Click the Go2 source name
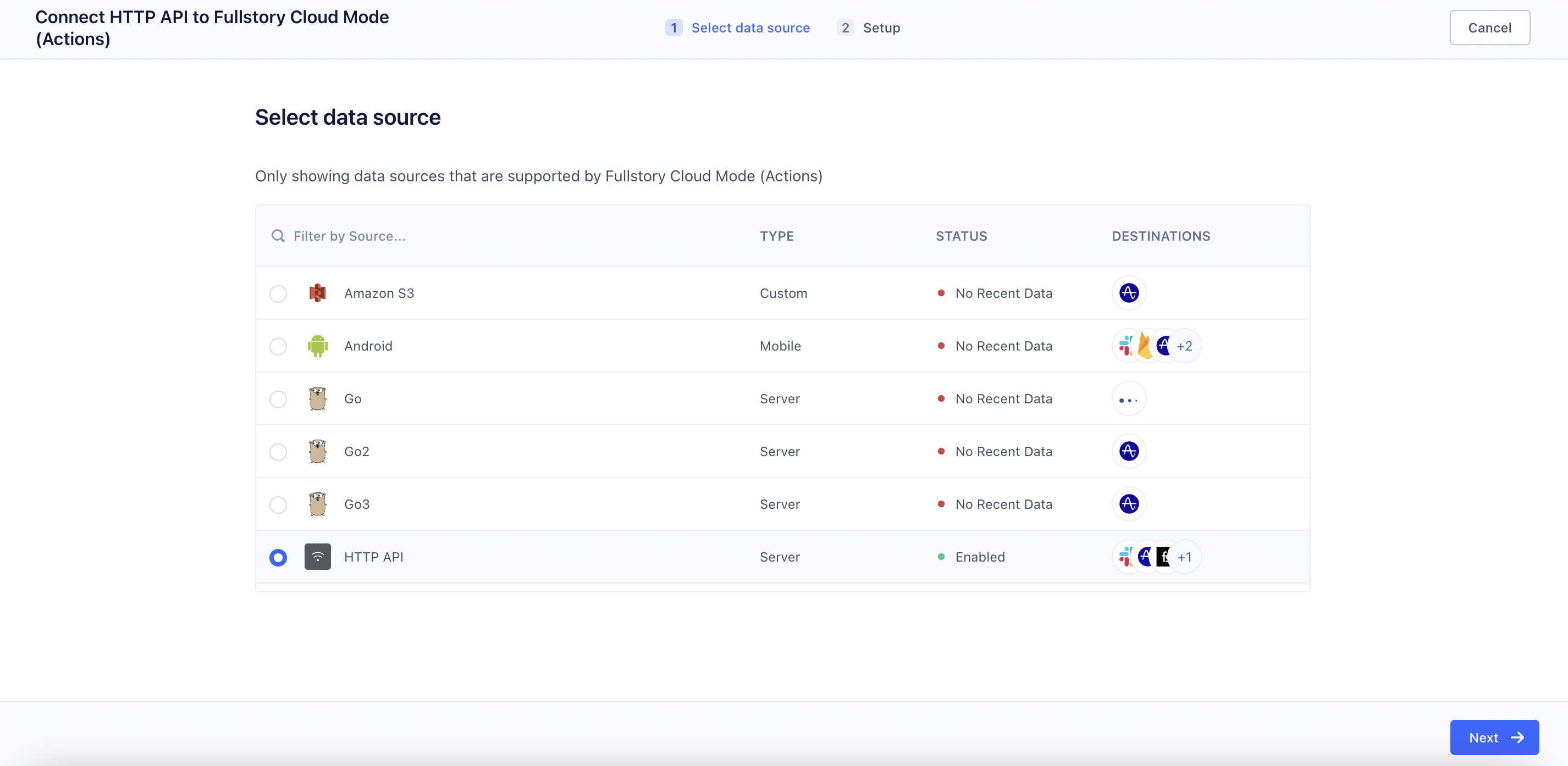Viewport: 1568px width, 766px height. [357, 452]
